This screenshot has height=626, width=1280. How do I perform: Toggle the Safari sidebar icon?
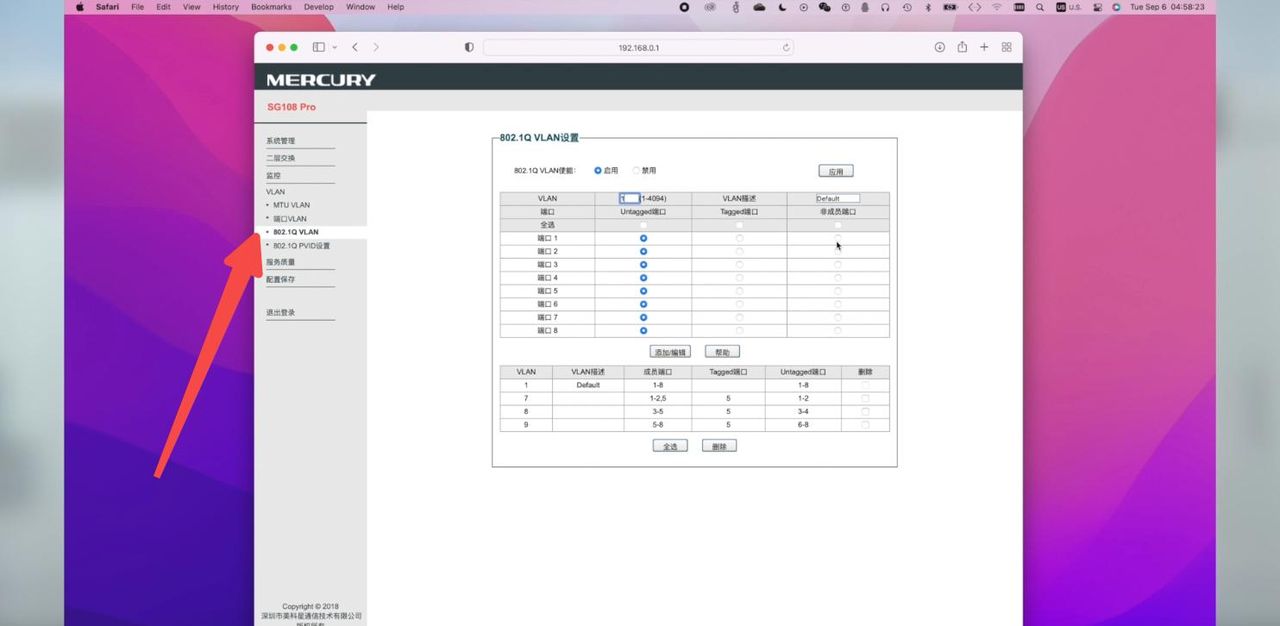click(318, 47)
